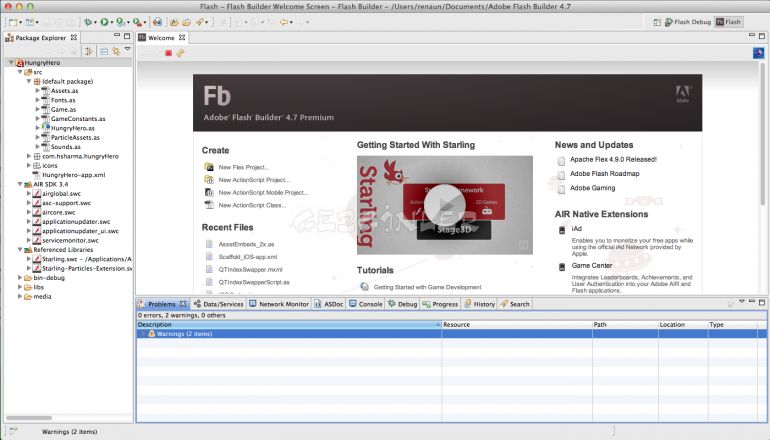The height and width of the screenshot is (440, 770).
Task: Switch to Flash Debug perspective
Action: coord(688,22)
